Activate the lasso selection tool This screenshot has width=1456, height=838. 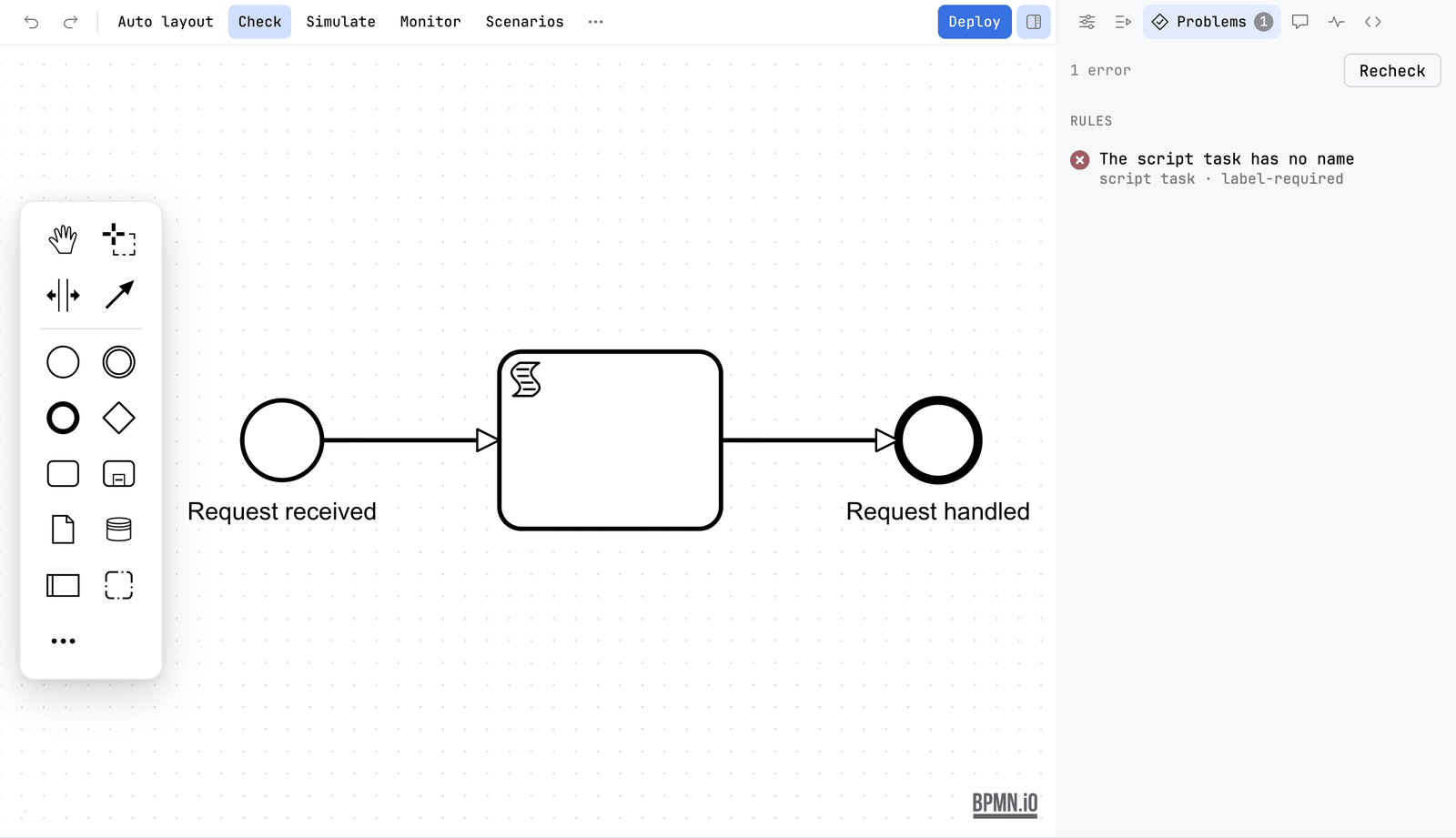[119, 240]
